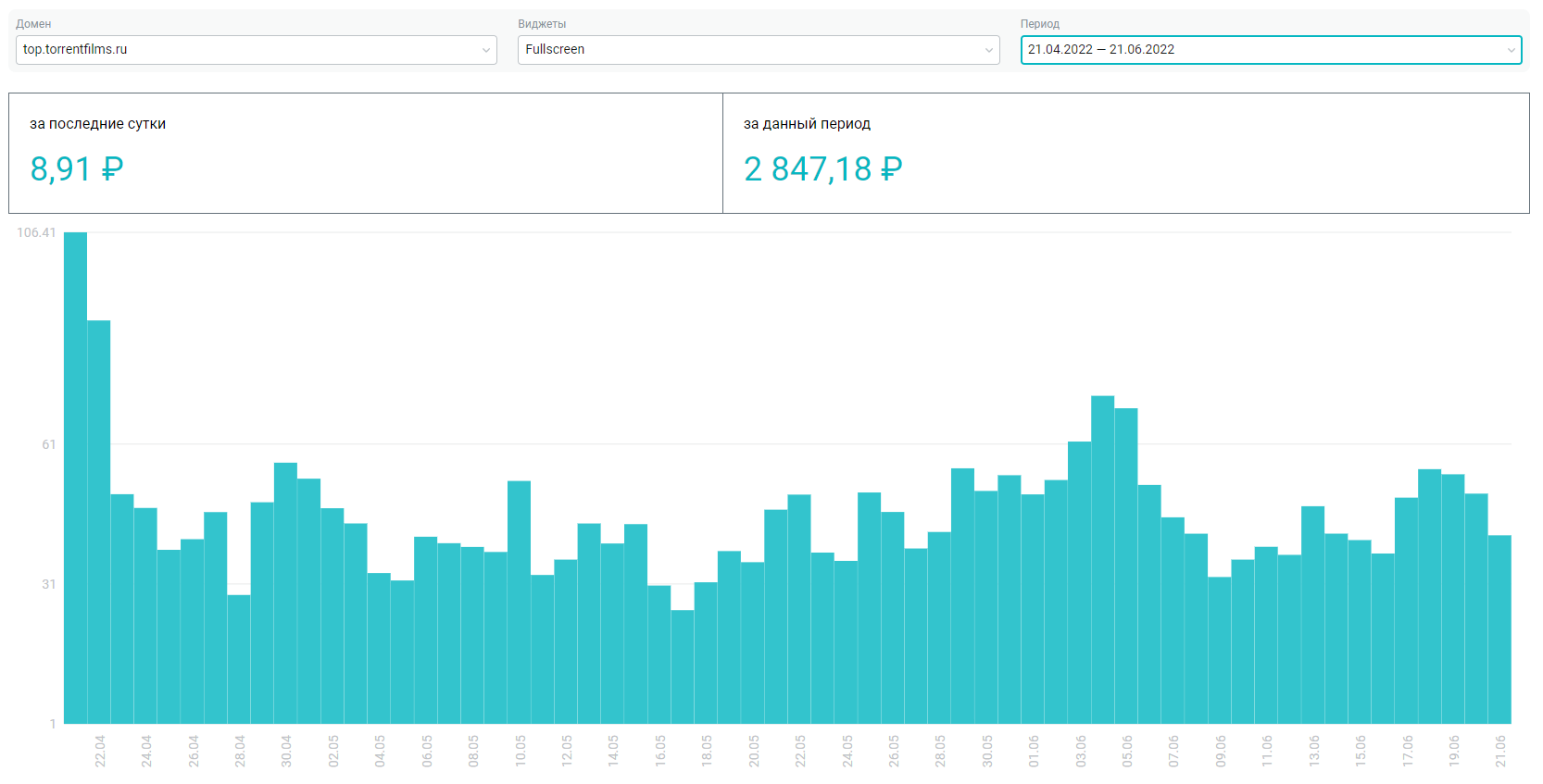
Task: Pick the short bar above the 28.04 label
Action: (x=239, y=659)
